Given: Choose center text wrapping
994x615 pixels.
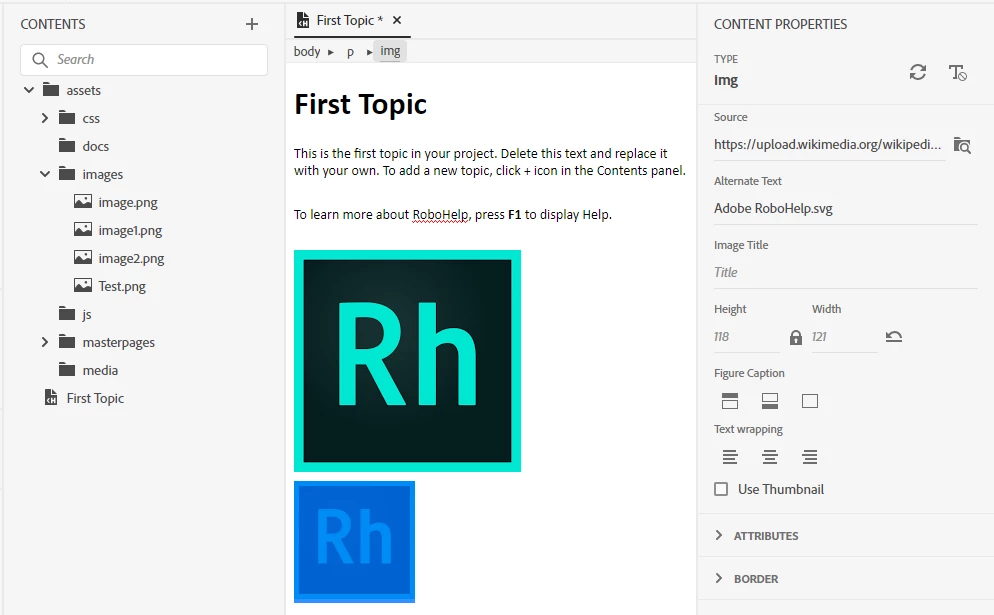Looking at the screenshot, I should click(x=770, y=456).
